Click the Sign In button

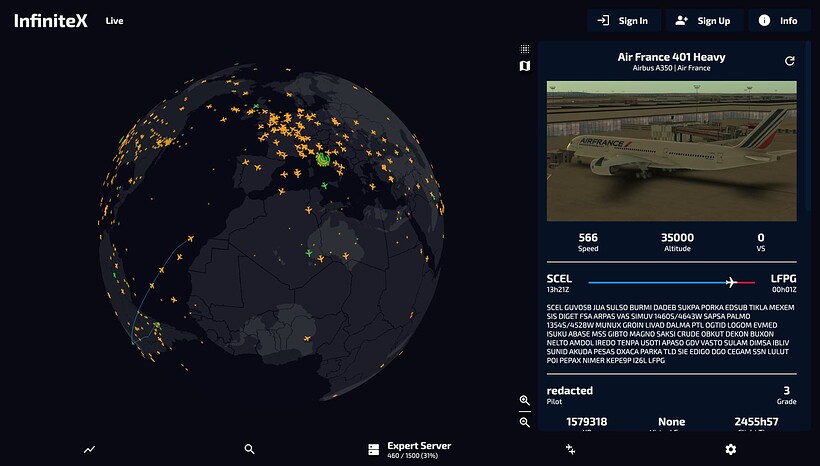coord(624,21)
